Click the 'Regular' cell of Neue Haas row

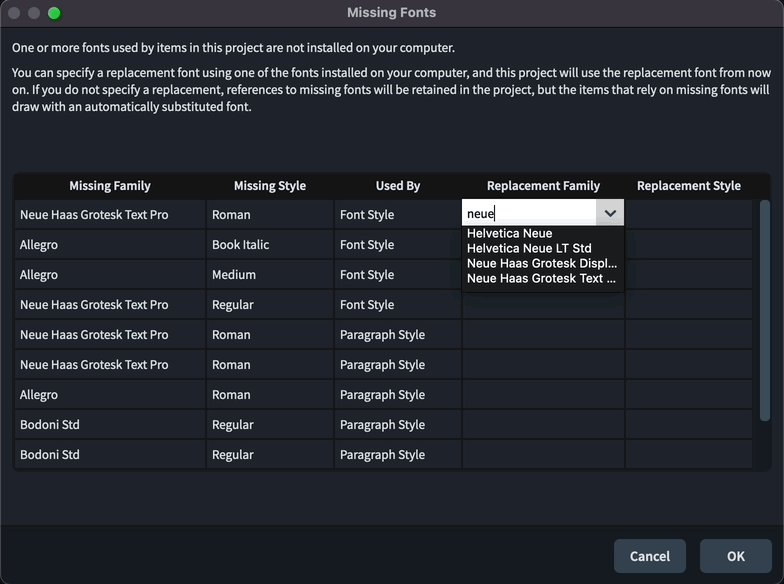tap(270, 304)
